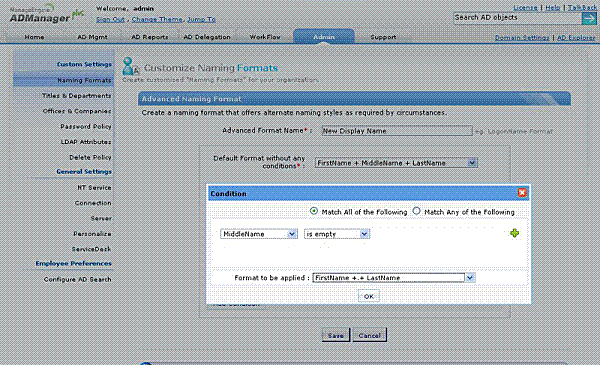Expand the Format to be applied dropdown
Viewport: 600px width, 365px height.
pyautogui.click(x=394, y=278)
